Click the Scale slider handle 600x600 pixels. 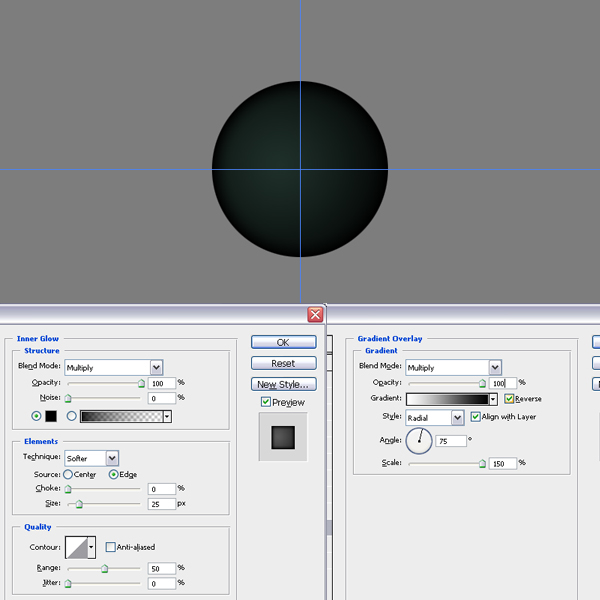483,464
